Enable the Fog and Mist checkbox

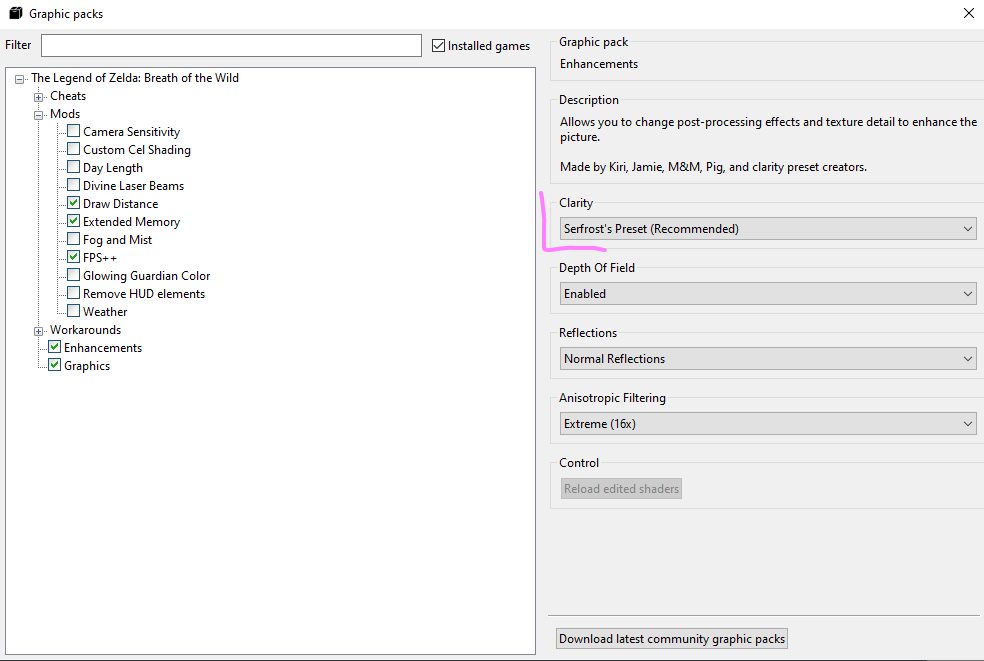tap(73, 239)
